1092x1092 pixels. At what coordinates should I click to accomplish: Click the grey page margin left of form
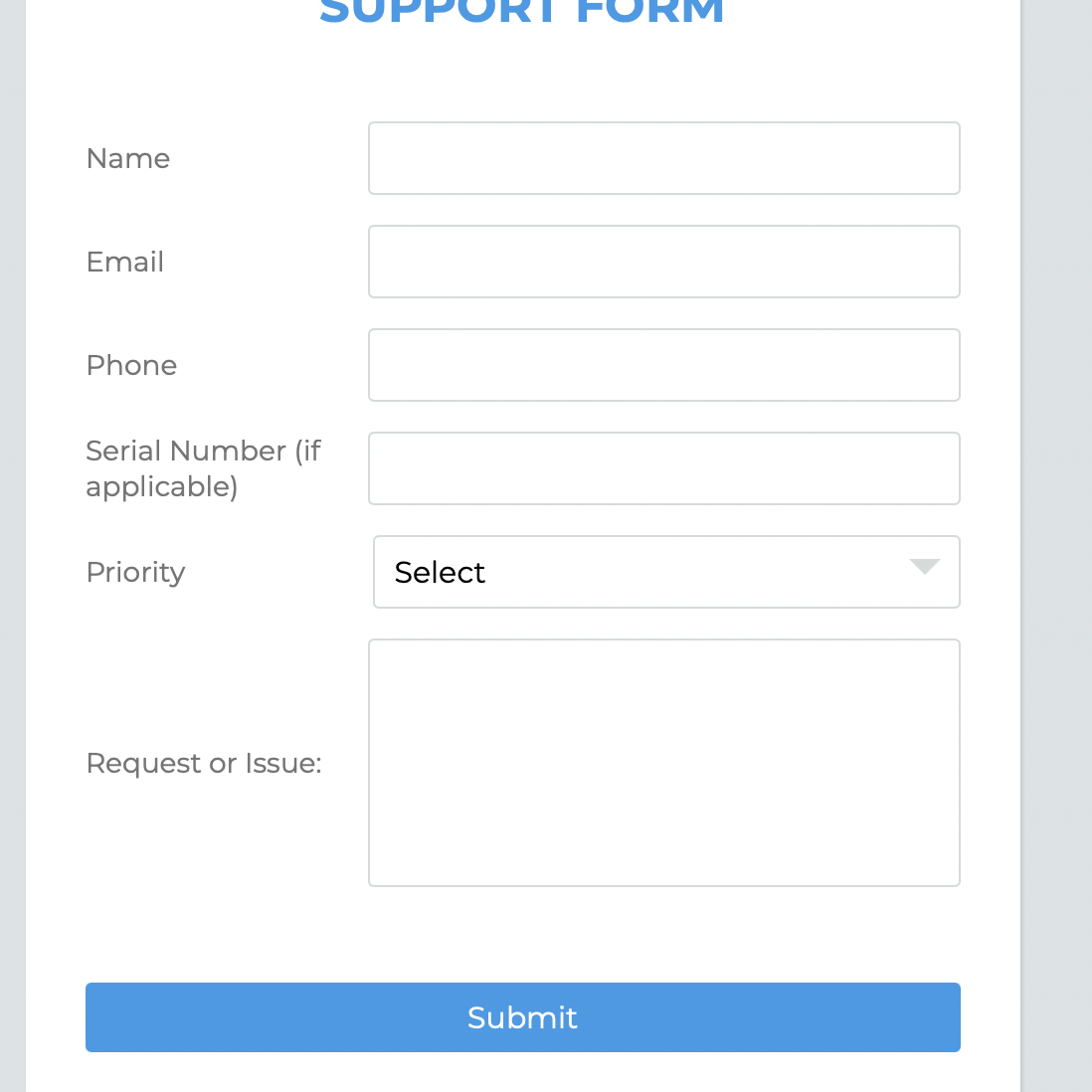coord(12,547)
